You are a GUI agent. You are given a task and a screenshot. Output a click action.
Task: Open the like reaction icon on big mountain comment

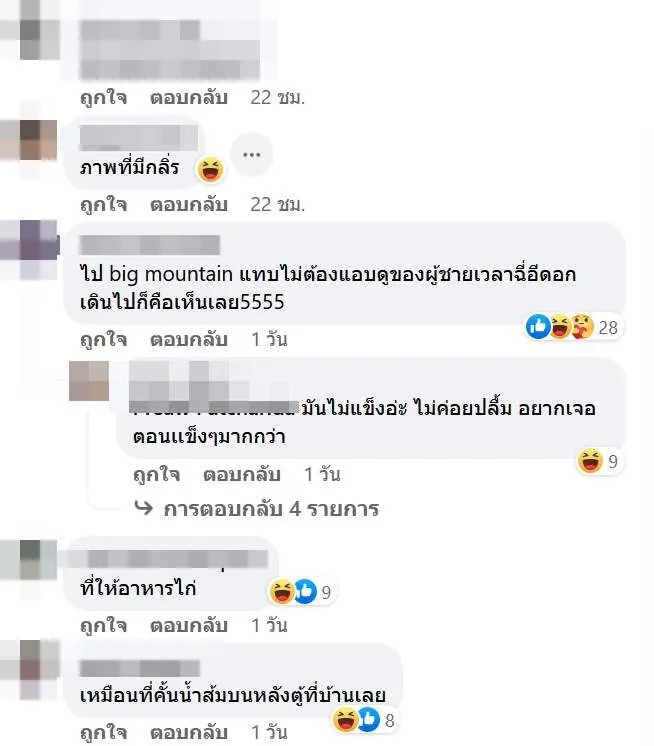click(538, 327)
